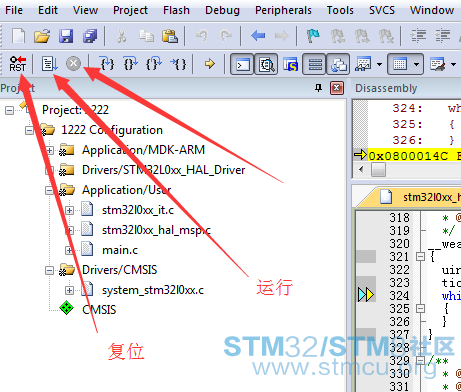
Task: Indent the selected text lines
Action: pyautogui.click(x=418, y=36)
